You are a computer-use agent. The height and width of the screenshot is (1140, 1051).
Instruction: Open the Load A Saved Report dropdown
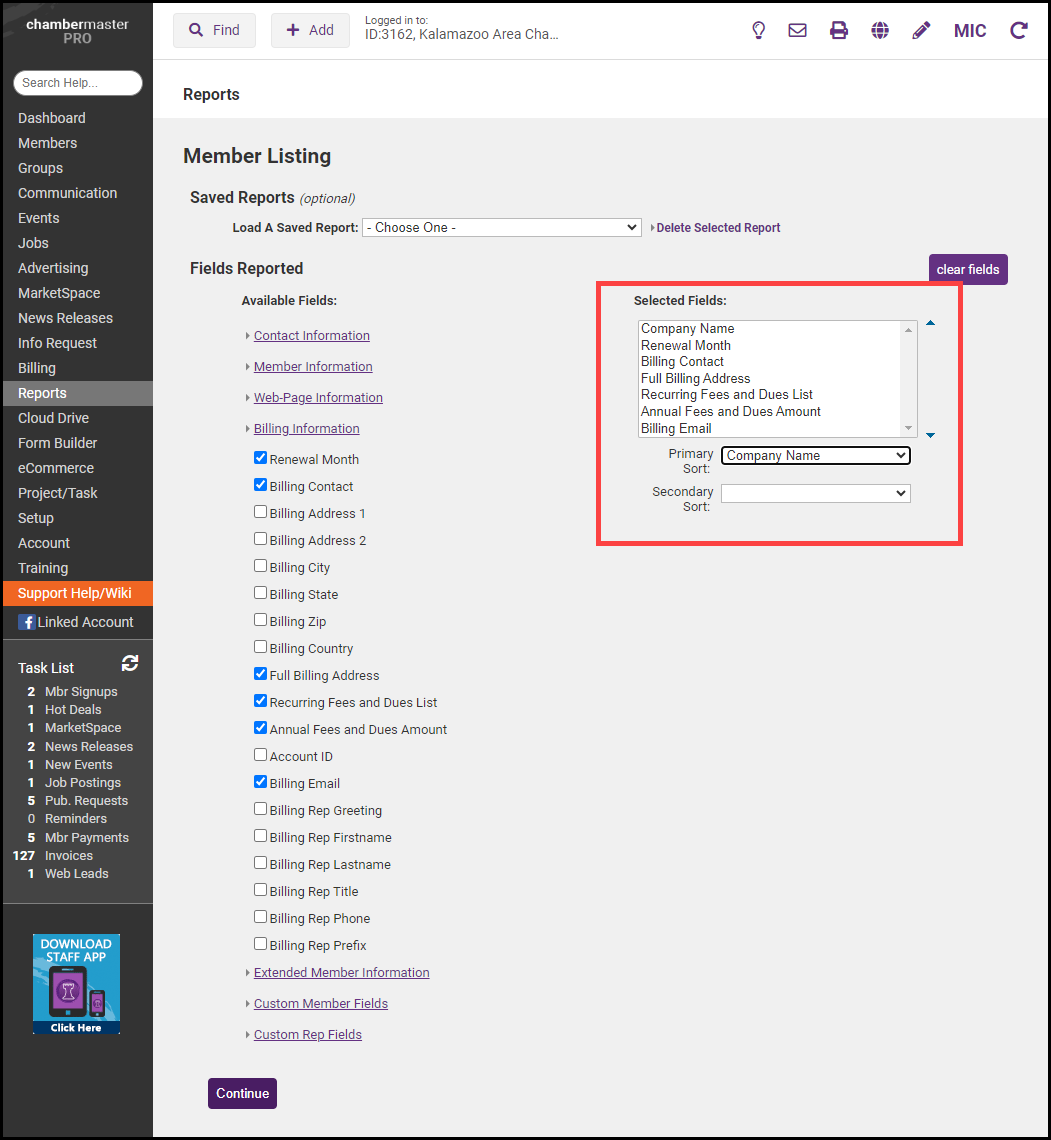[501, 228]
